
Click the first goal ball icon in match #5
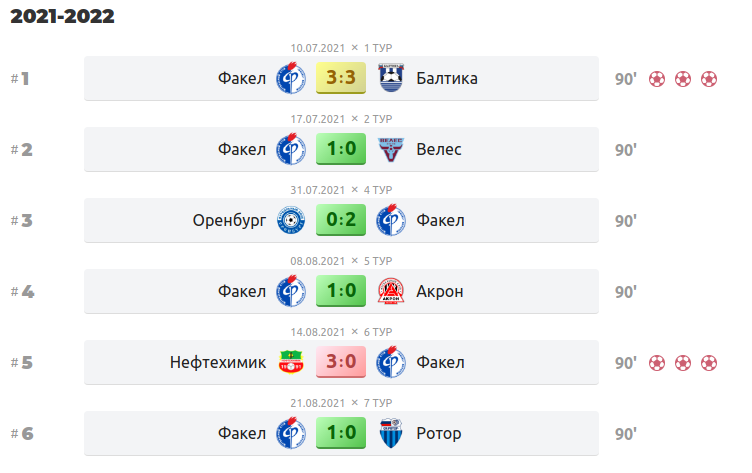657,363
